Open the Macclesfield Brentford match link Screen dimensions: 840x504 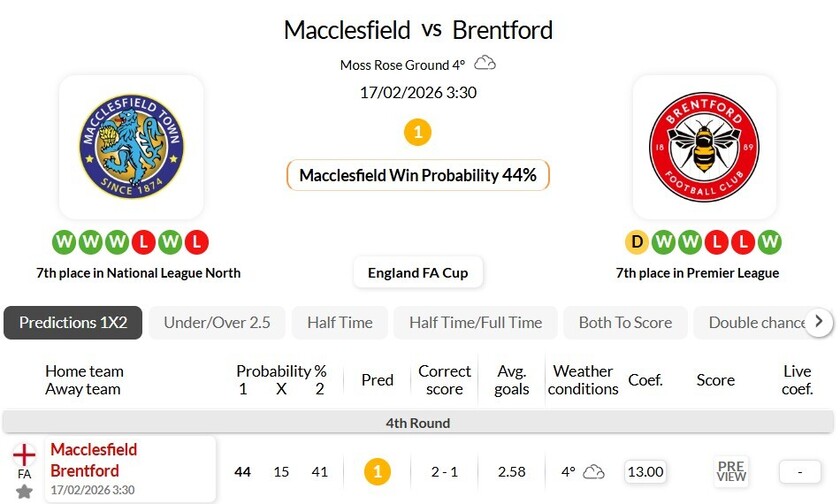click(x=94, y=460)
